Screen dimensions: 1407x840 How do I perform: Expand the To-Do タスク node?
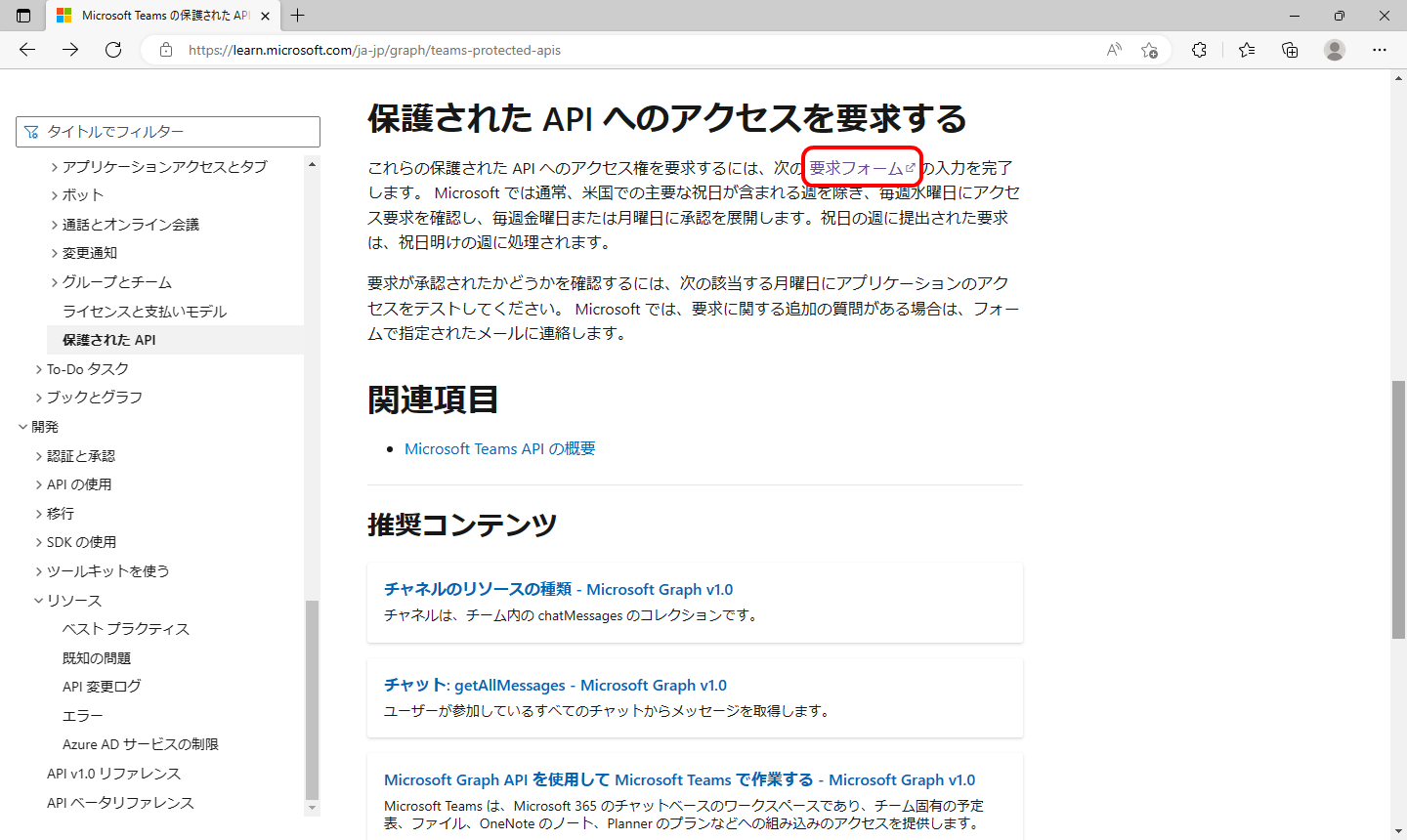39,369
